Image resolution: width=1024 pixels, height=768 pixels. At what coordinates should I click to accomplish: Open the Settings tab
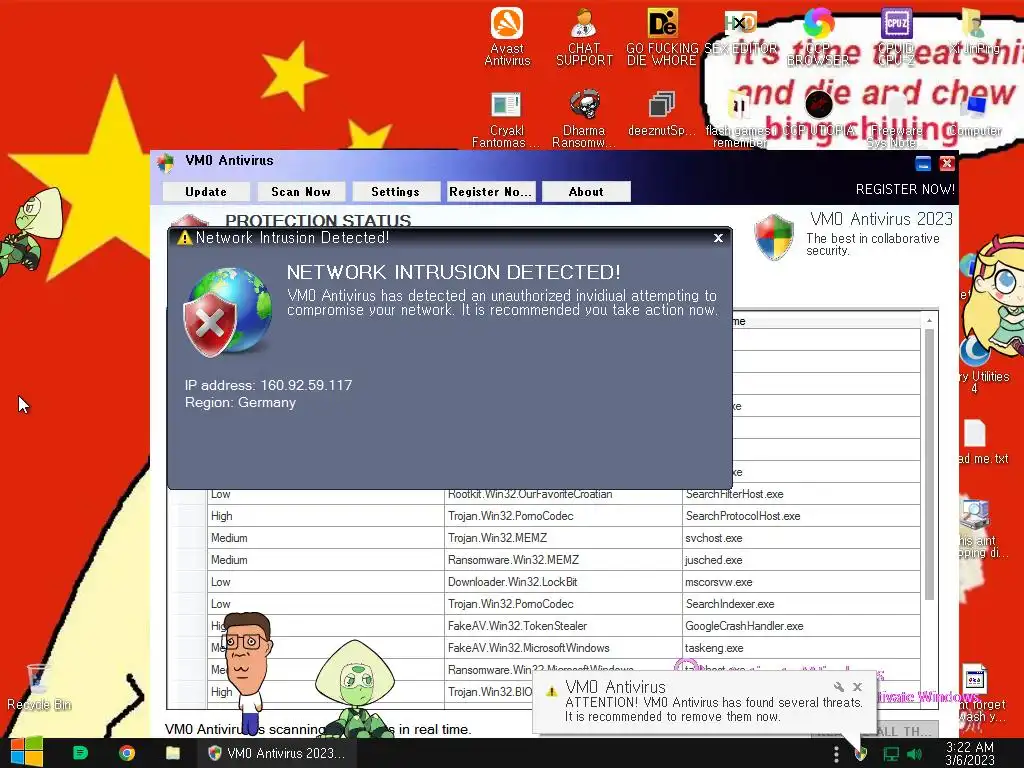(396, 191)
